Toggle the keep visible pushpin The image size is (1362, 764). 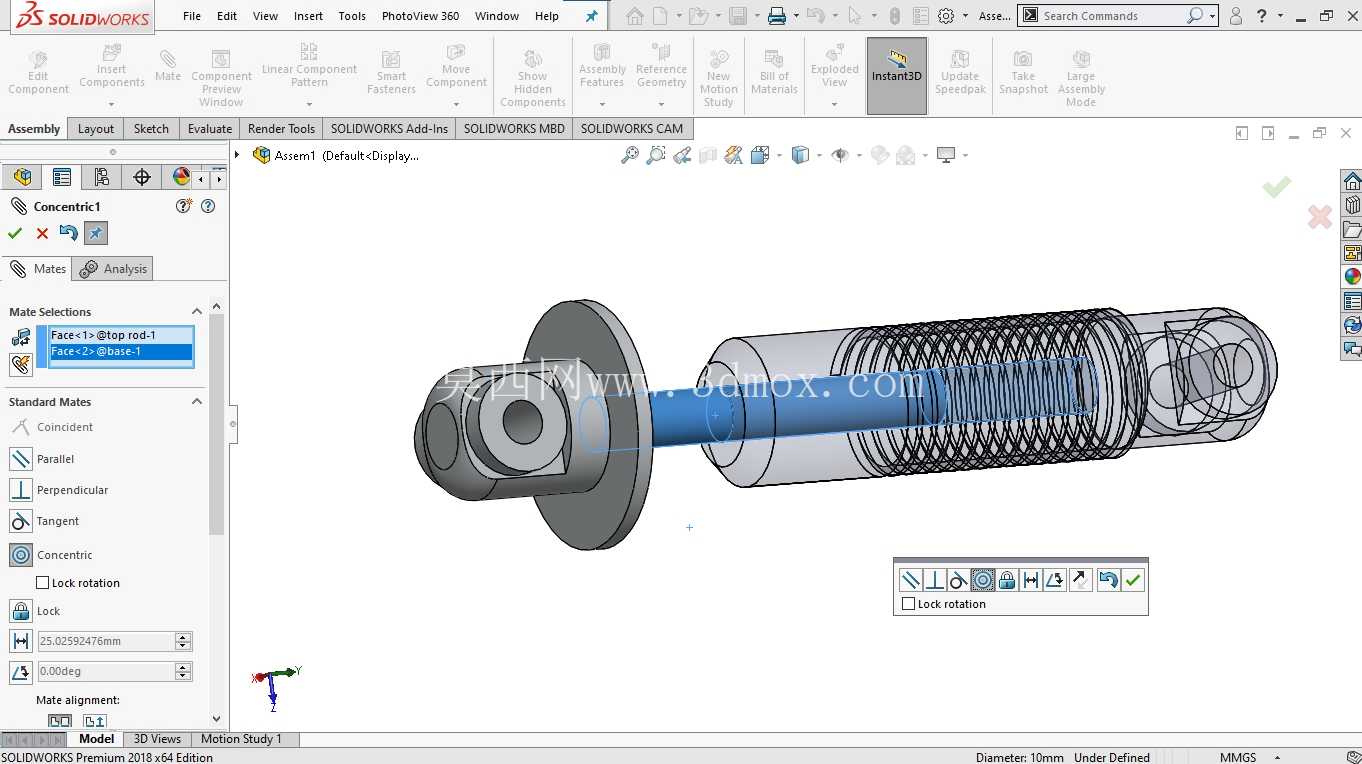tap(95, 233)
